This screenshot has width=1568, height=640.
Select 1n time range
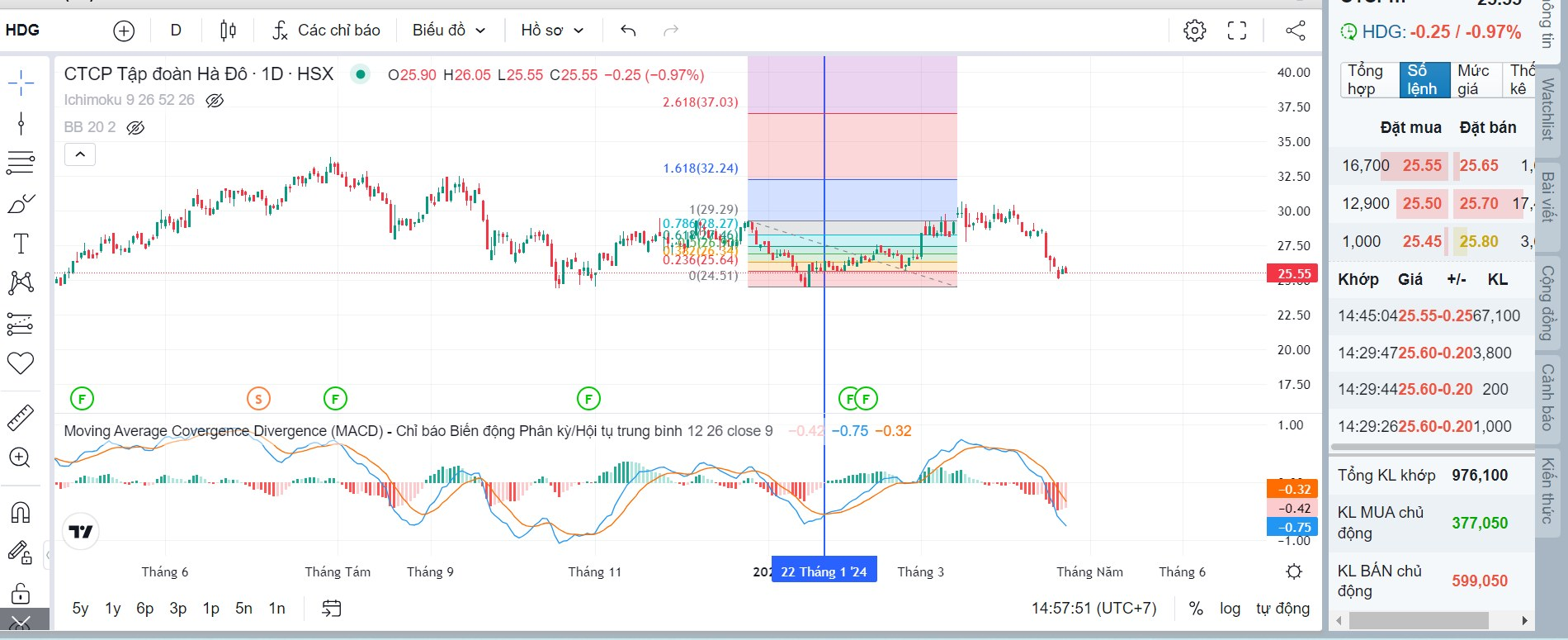[x=277, y=609]
